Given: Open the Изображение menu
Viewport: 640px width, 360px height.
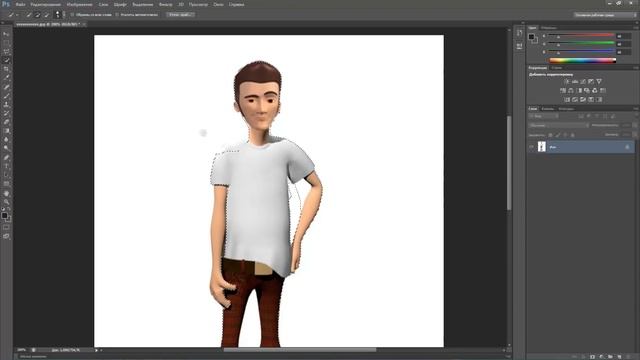Looking at the screenshot, I should point(80,4).
